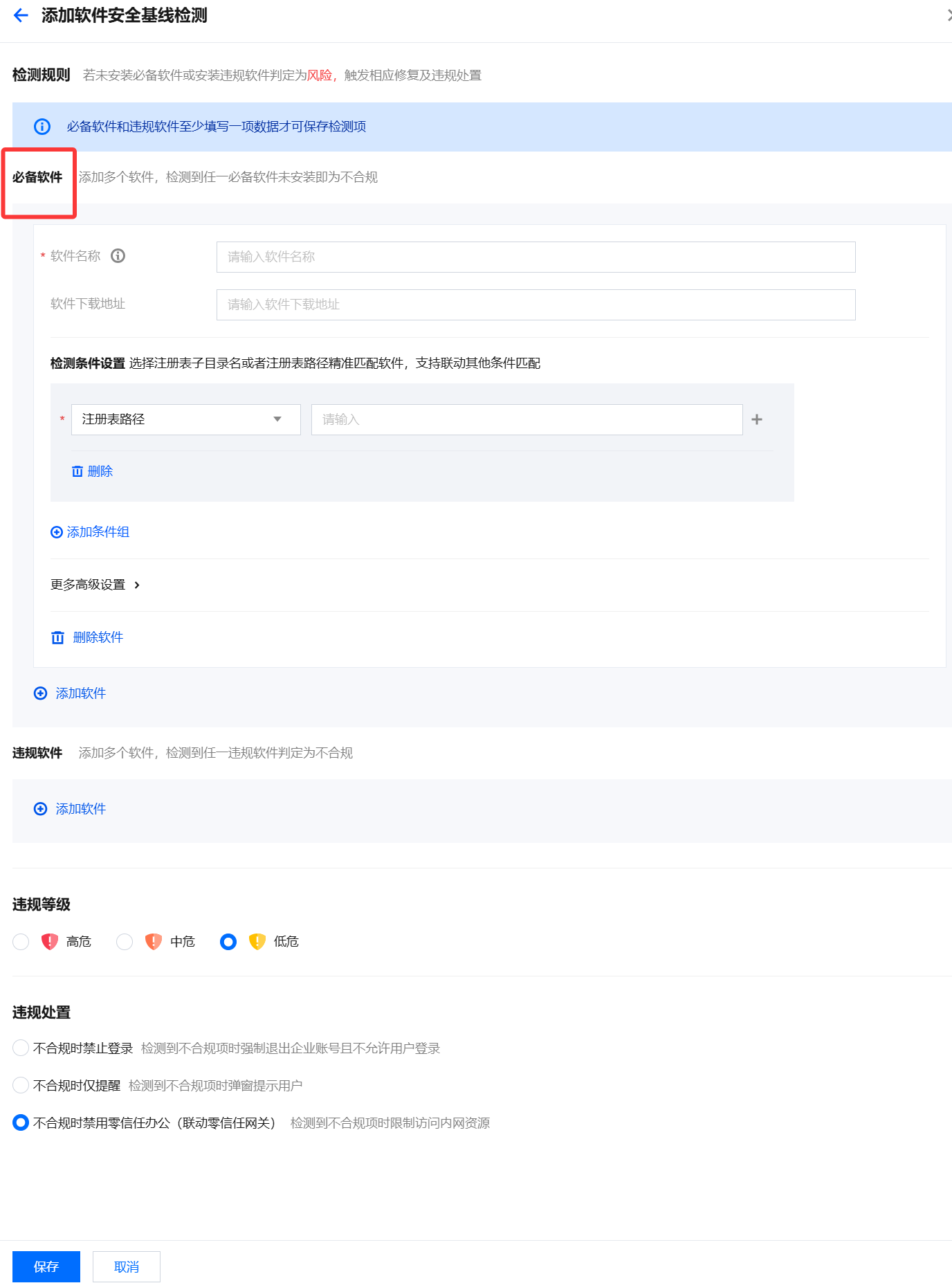Click plus-circle 添加软件 icon under 违规软件
Image resolution: width=952 pixels, height=1283 pixels.
(41, 809)
